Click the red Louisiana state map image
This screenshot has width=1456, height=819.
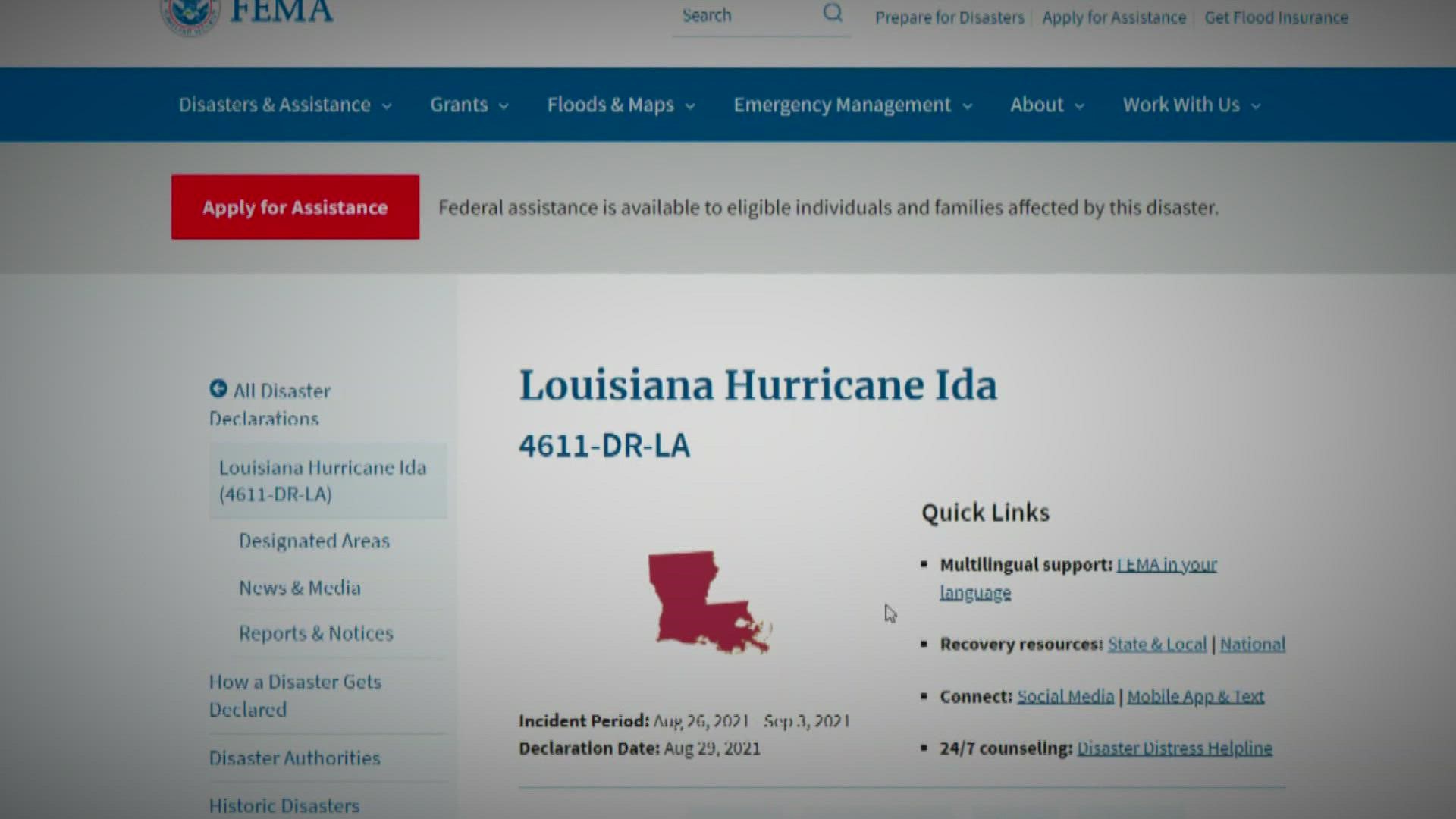tap(710, 602)
